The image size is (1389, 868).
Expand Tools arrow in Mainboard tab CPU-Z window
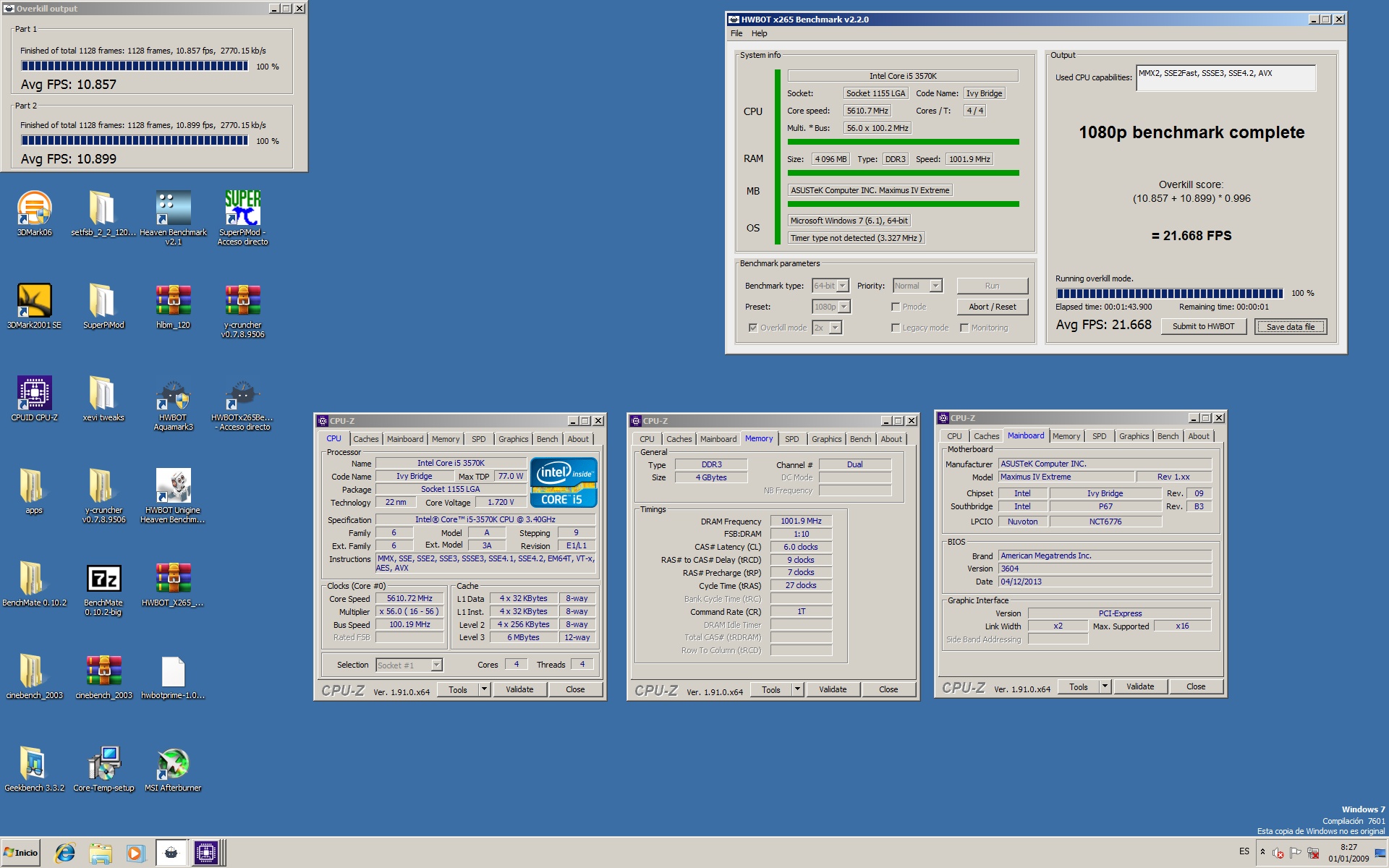[1105, 686]
